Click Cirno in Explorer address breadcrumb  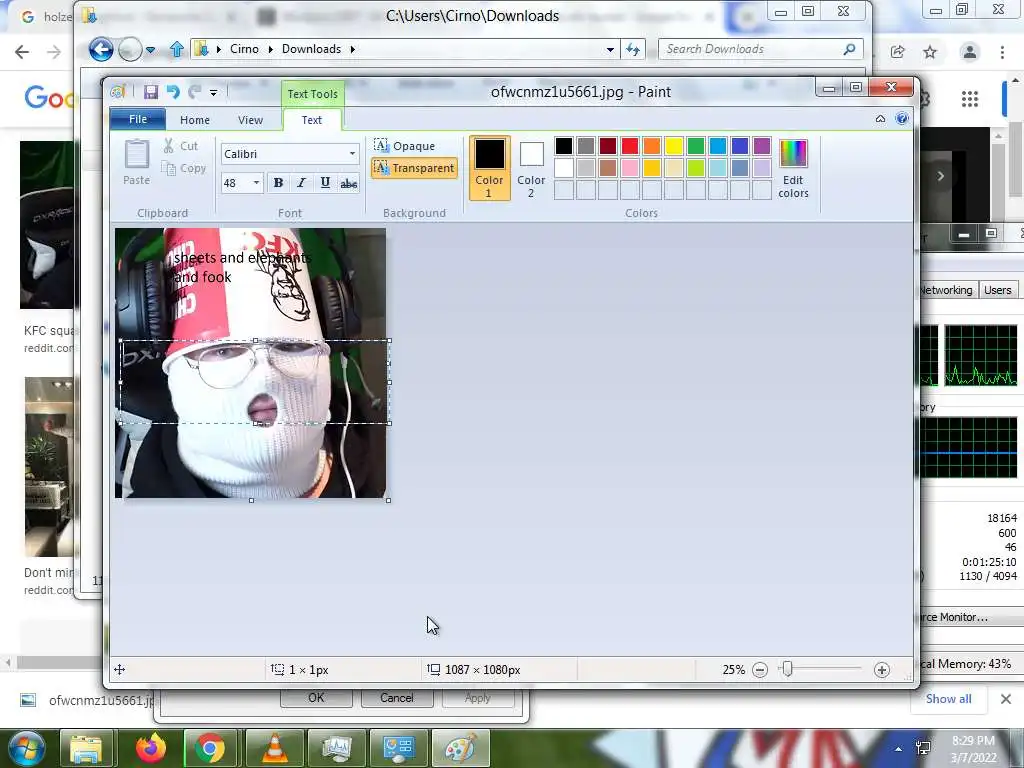click(244, 49)
